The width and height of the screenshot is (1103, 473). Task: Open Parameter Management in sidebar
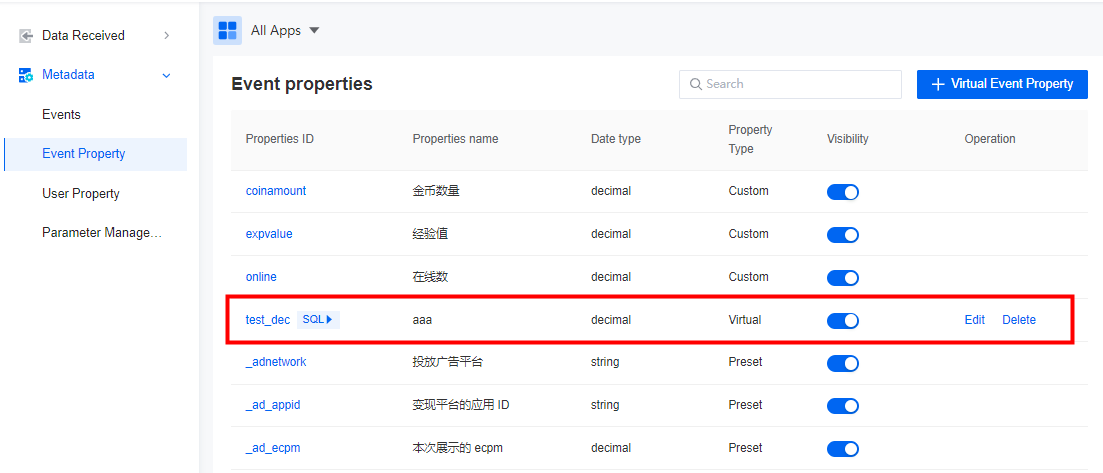[x=101, y=233]
